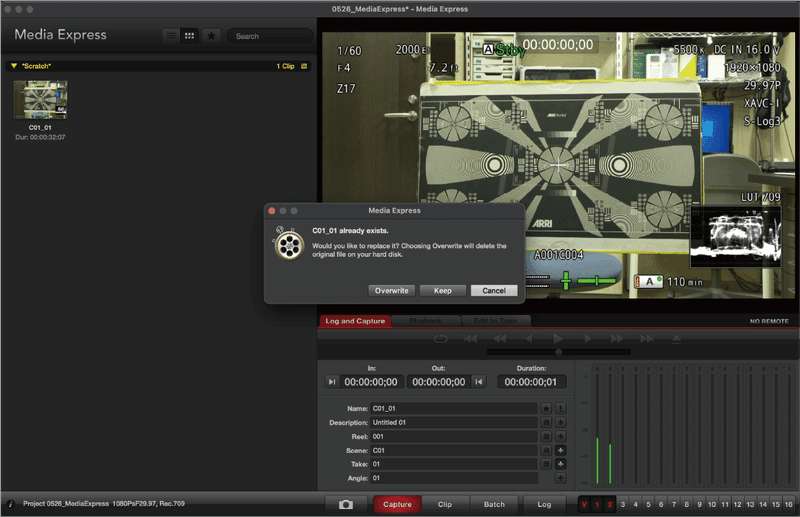Enable audio channel 8

(687, 504)
